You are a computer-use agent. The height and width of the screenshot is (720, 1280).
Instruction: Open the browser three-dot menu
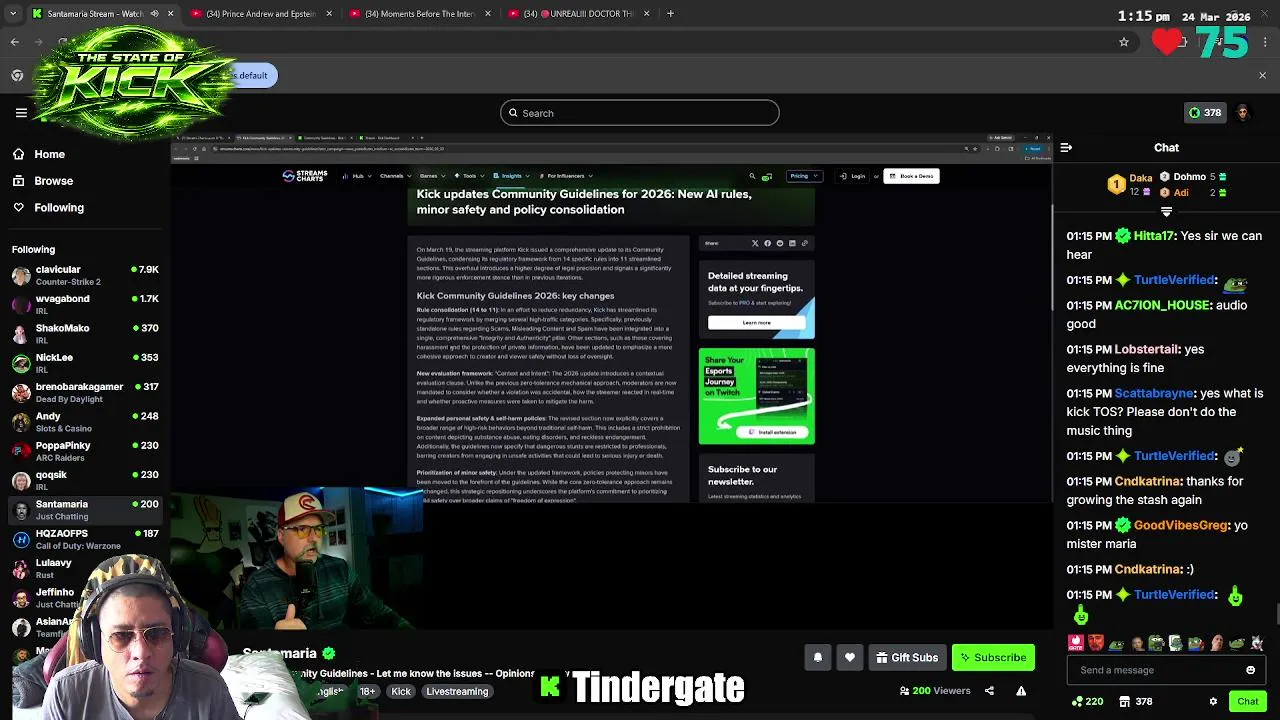coord(1265,42)
